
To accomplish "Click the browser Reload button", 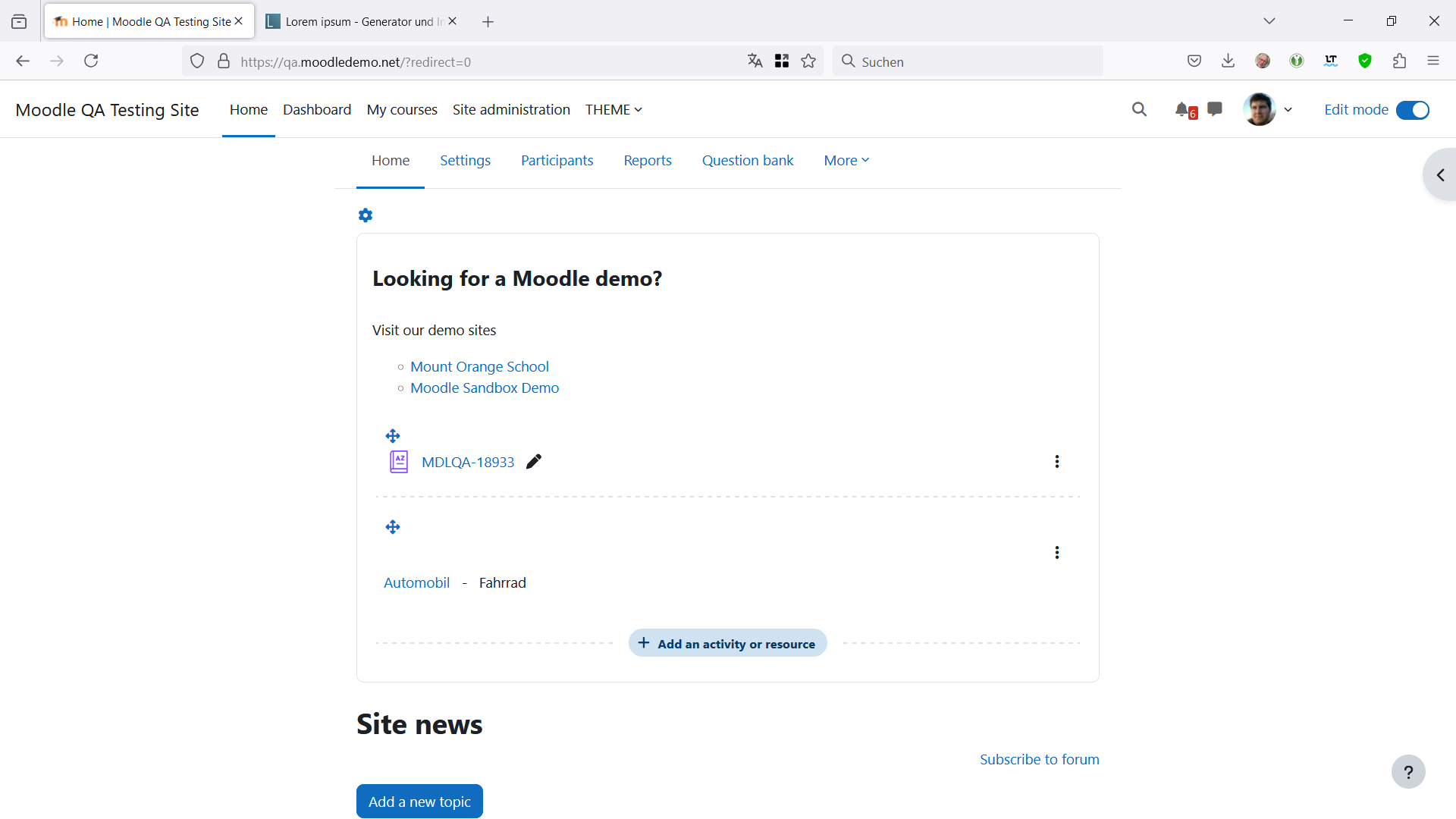I will [91, 61].
